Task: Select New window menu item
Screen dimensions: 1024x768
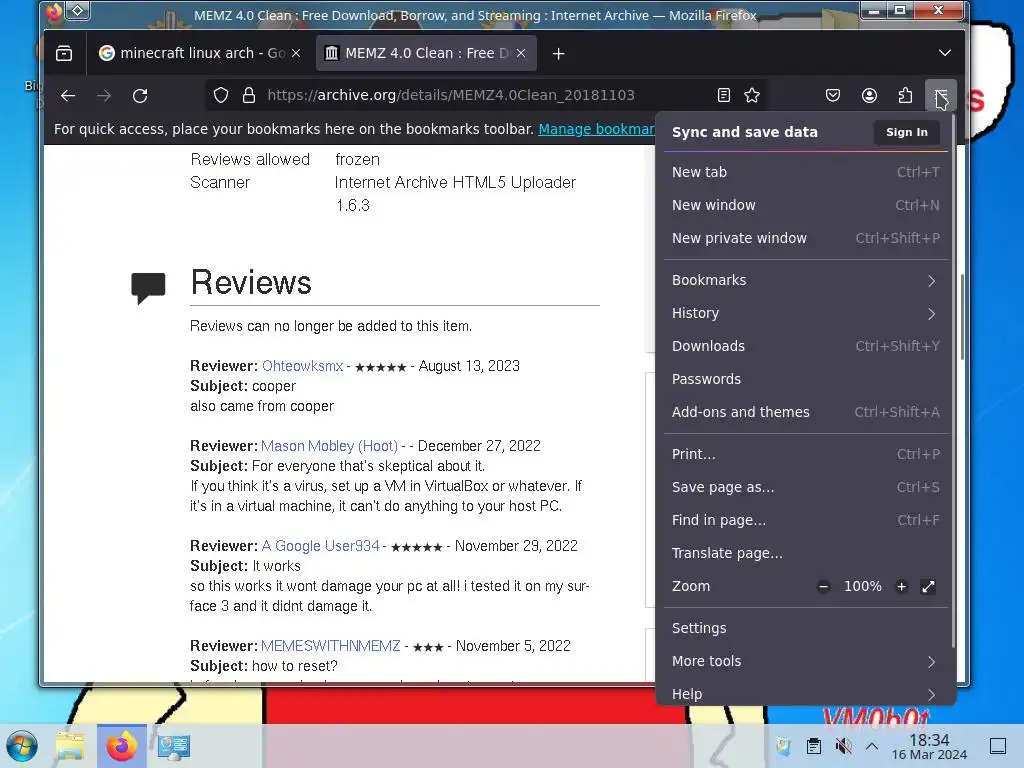Action: pyautogui.click(x=806, y=205)
